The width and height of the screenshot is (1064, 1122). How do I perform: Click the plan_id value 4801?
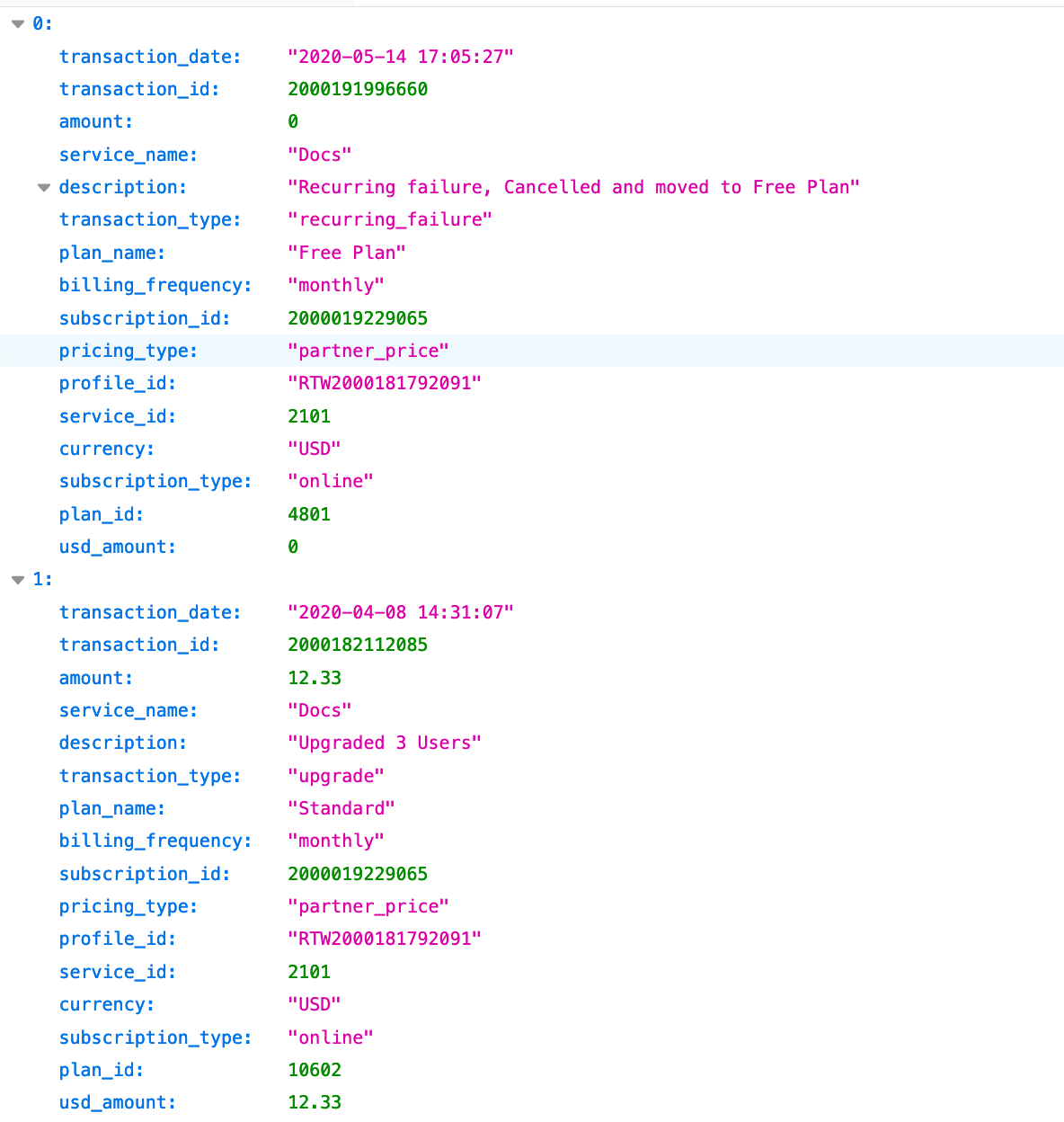tap(309, 514)
